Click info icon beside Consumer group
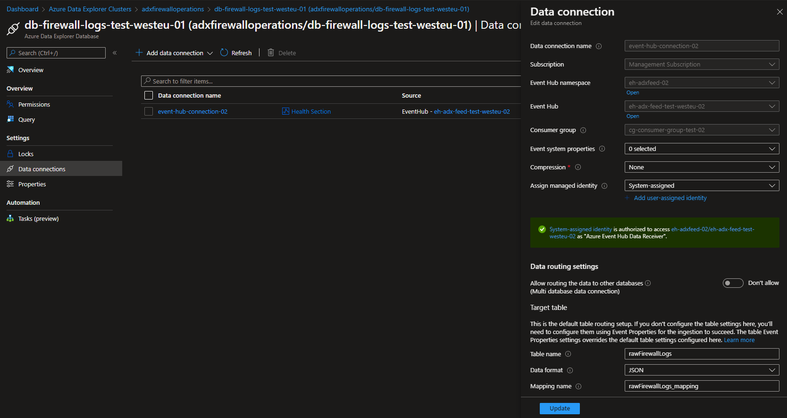Image resolution: width=787 pixels, height=418 pixels. (583, 130)
